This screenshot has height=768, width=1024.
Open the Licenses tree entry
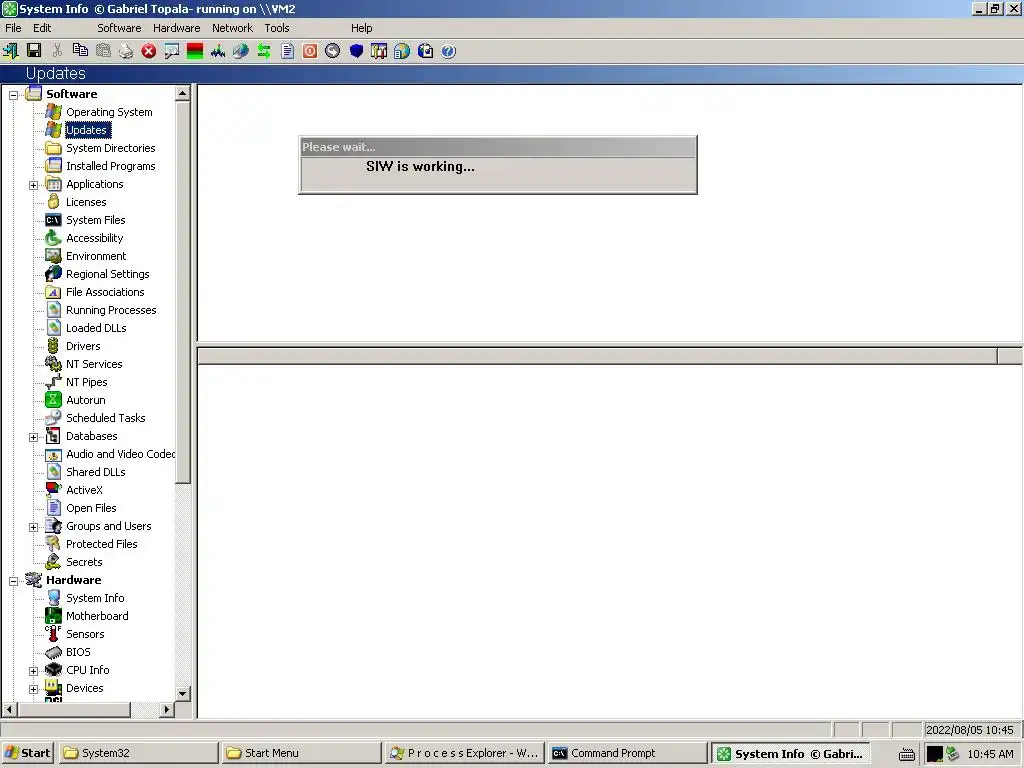(86, 202)
